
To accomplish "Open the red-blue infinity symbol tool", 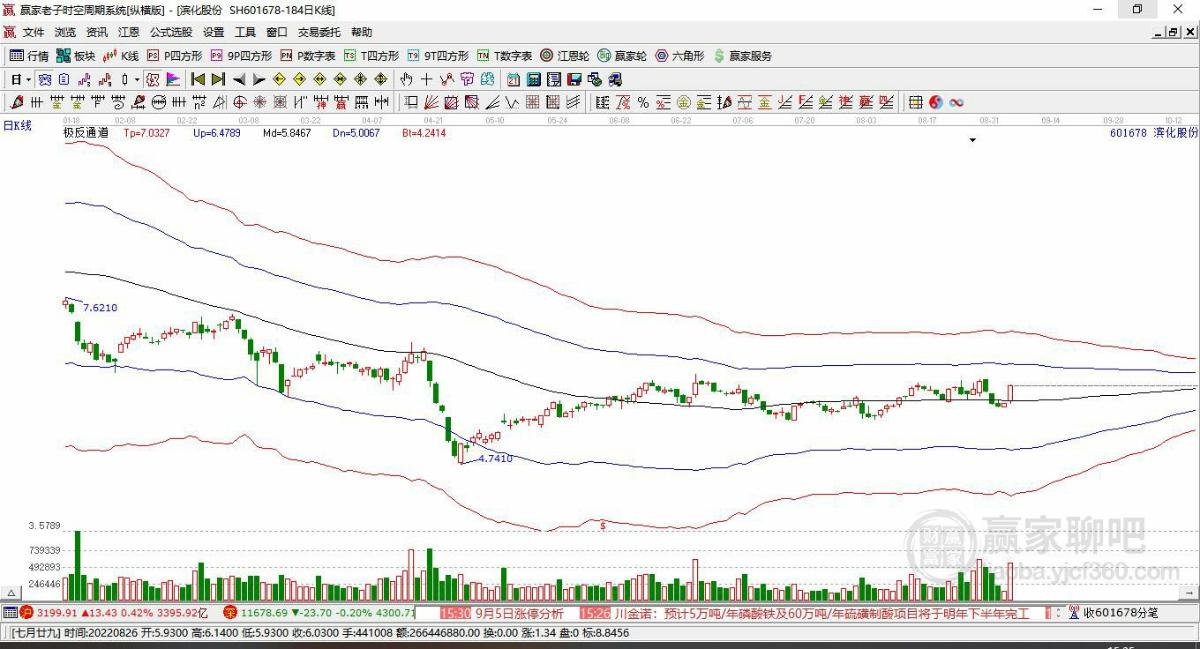I will pos(956,102).
